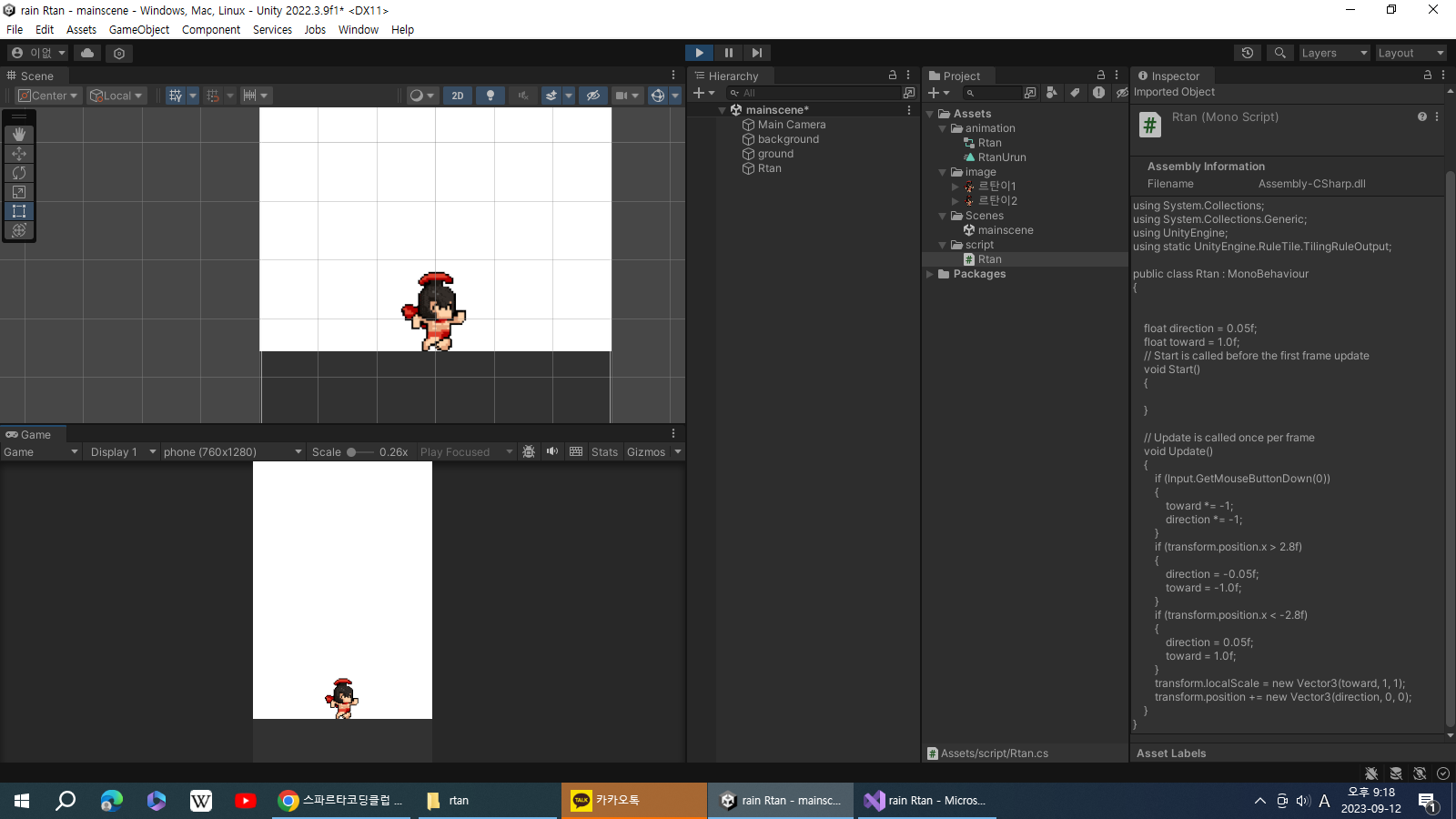
Task: Toggle hidden packages visibility in Project
Action: (1122, 93)
